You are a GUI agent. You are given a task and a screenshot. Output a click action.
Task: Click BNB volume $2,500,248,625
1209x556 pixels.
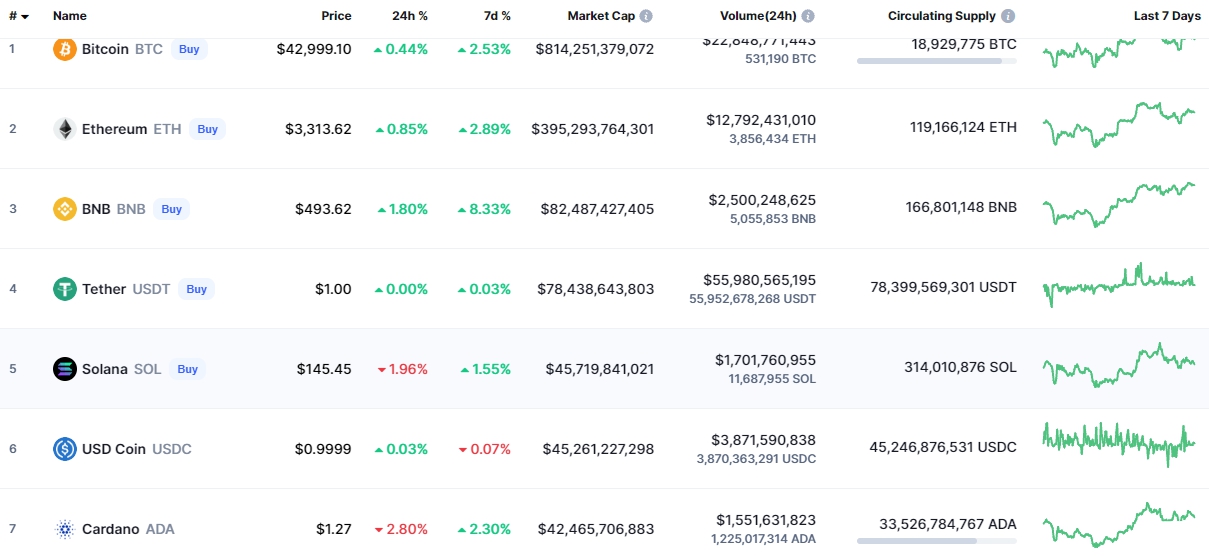pos(762,200)
